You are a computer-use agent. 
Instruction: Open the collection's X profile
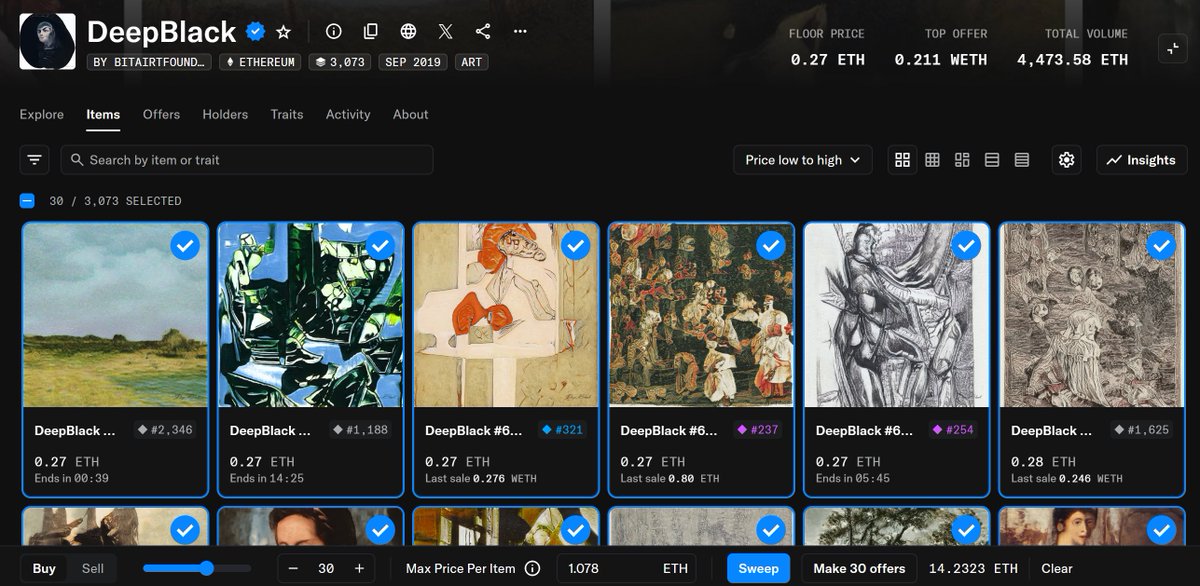click(x=446, y=32)
